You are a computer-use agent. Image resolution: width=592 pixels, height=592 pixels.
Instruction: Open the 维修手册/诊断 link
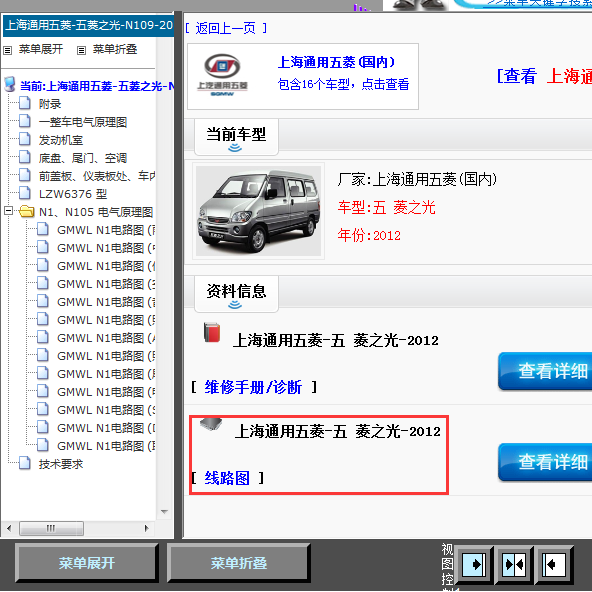point(253,387)
